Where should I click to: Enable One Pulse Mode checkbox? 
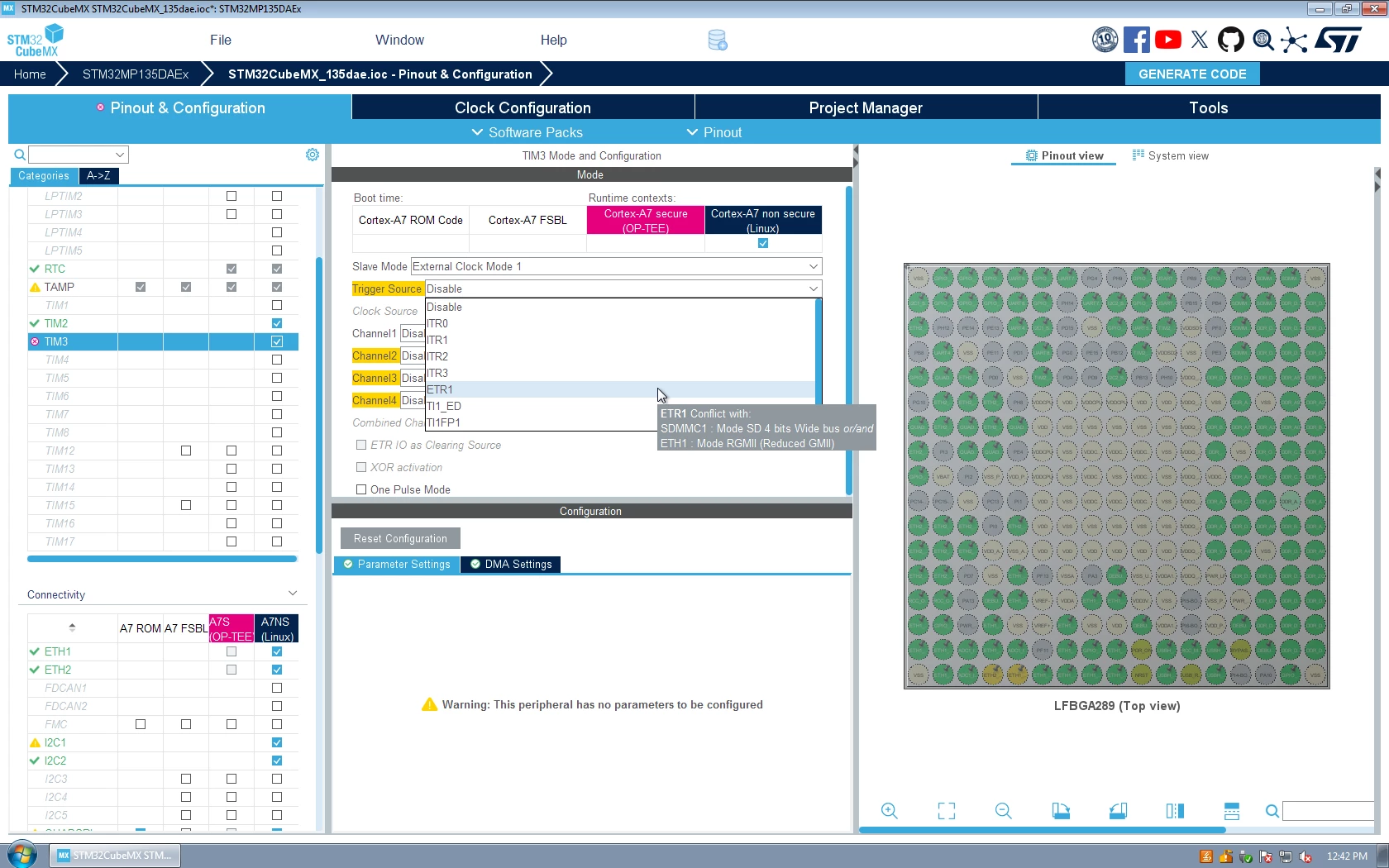[361, 489]
